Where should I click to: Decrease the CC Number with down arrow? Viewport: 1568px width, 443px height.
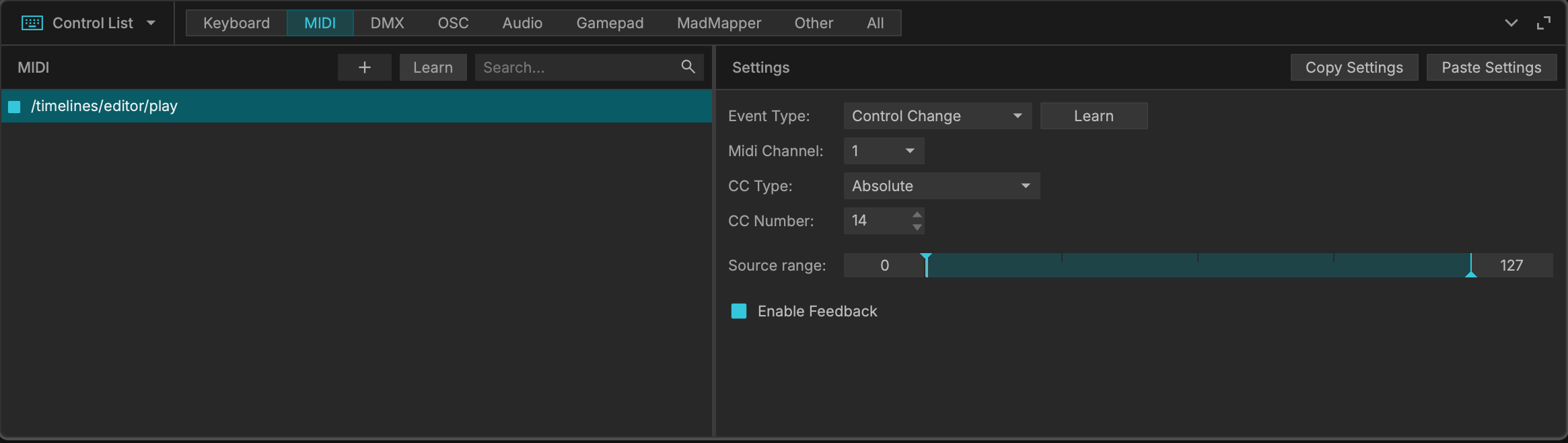917,228
